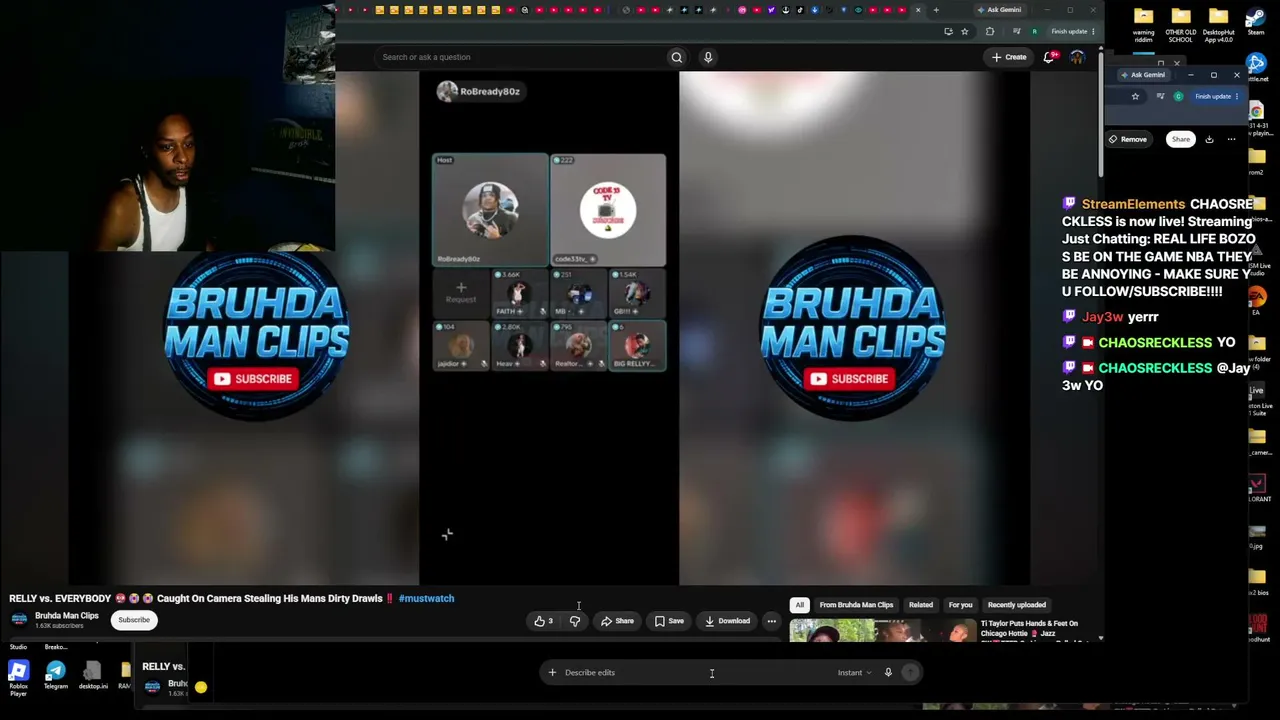Open a new Chrome tab
The height and width of the screenshot is (720, 1280).
[x=936, y=10]
